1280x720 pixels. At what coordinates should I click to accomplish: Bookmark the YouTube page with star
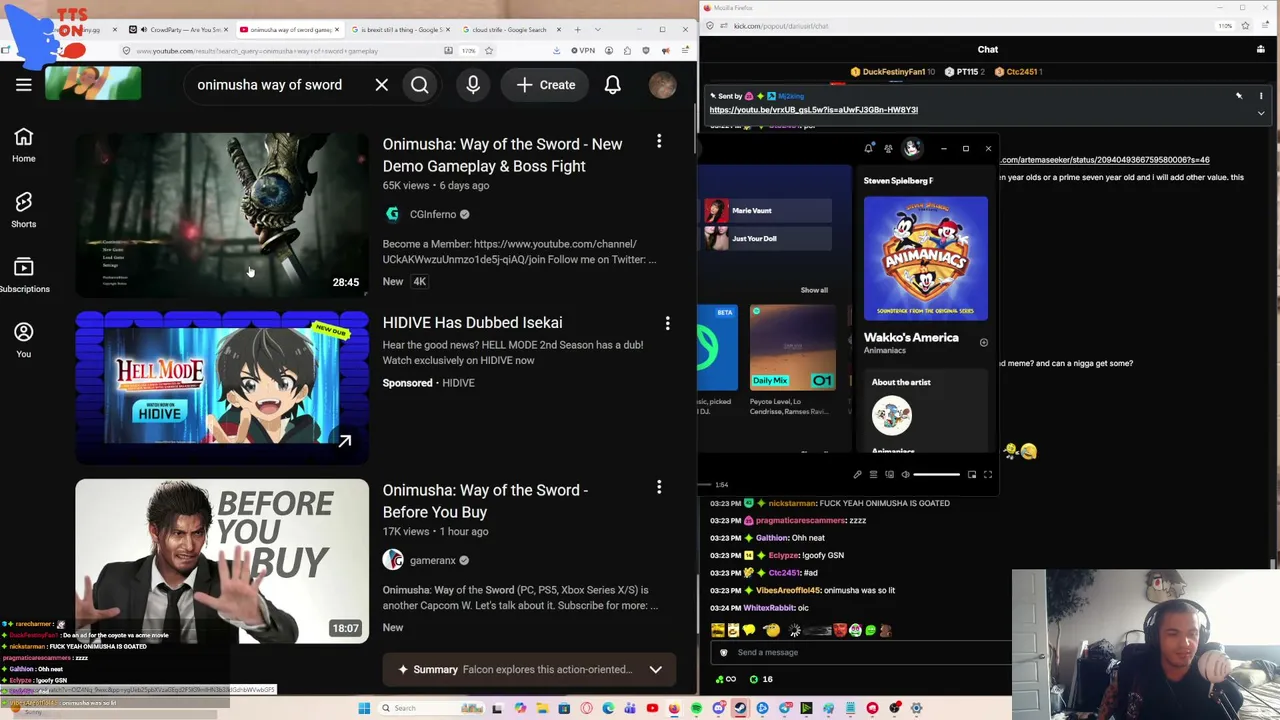tap(489, 51)
